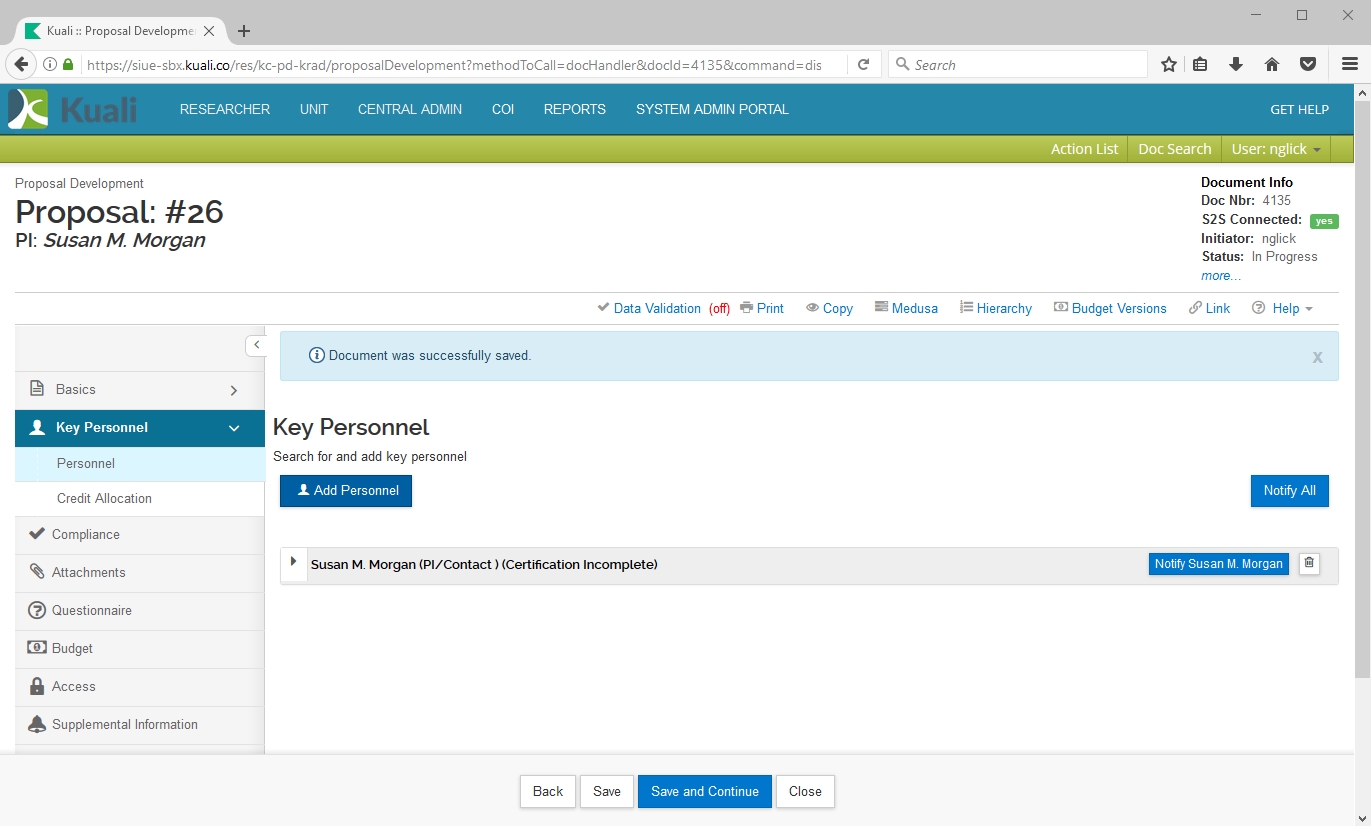The height and width of the screenshot is (826, 1371).
Task: Click the browser home icon
Action: click(x=1272, y=65)
